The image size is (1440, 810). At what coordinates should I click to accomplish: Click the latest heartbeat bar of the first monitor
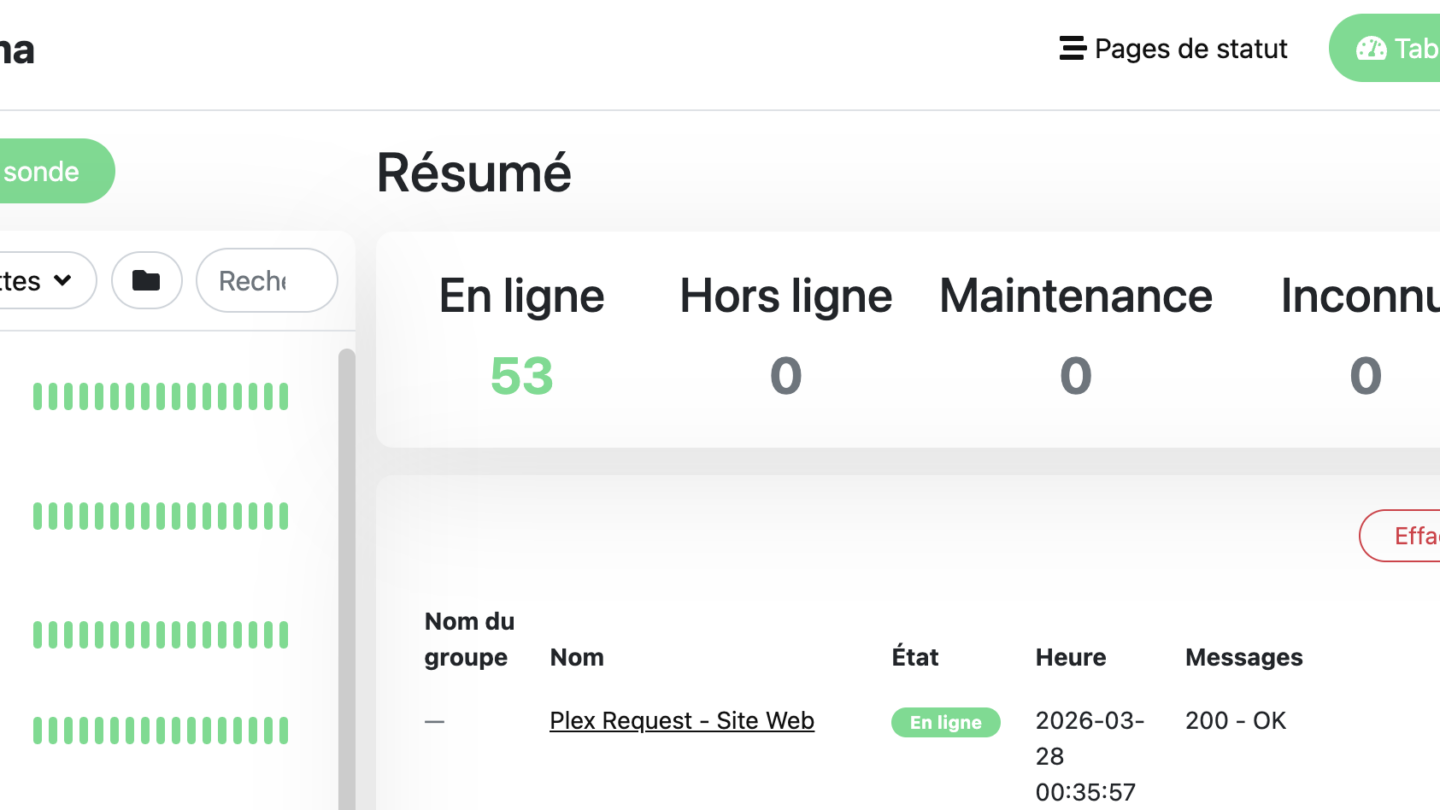(283, 395)
